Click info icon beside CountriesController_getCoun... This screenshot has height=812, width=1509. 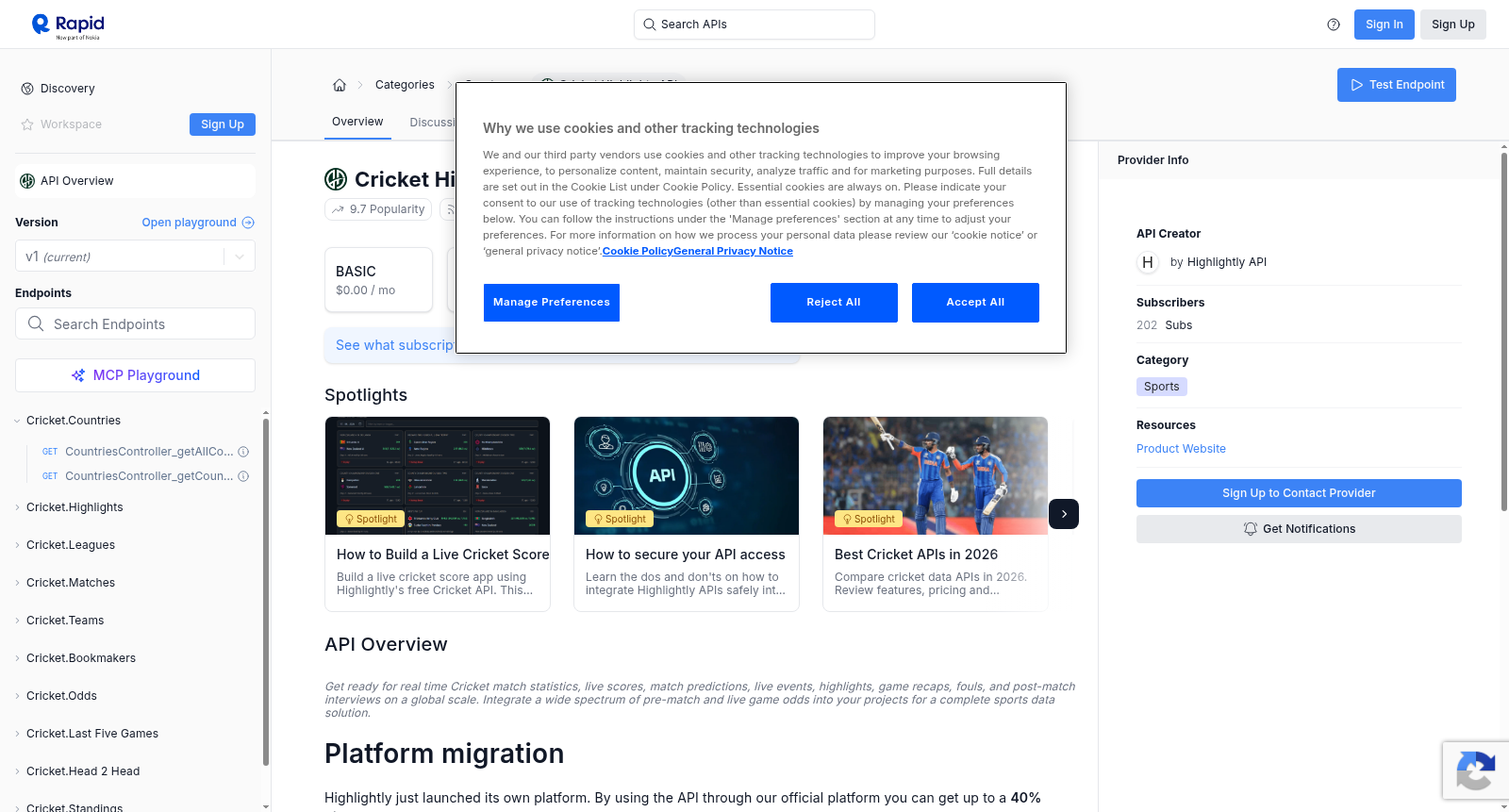point(243,476)
